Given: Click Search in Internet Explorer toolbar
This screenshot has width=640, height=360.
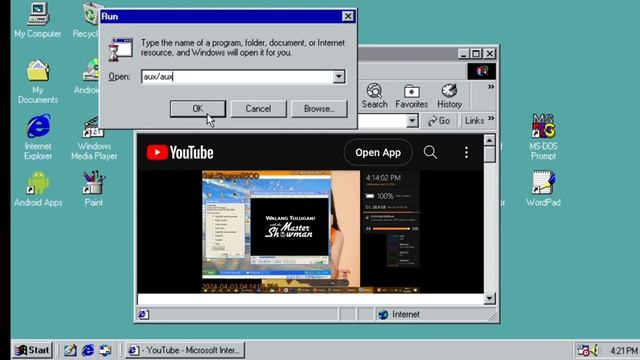Looking at the screenshot, I should (374, 96).
